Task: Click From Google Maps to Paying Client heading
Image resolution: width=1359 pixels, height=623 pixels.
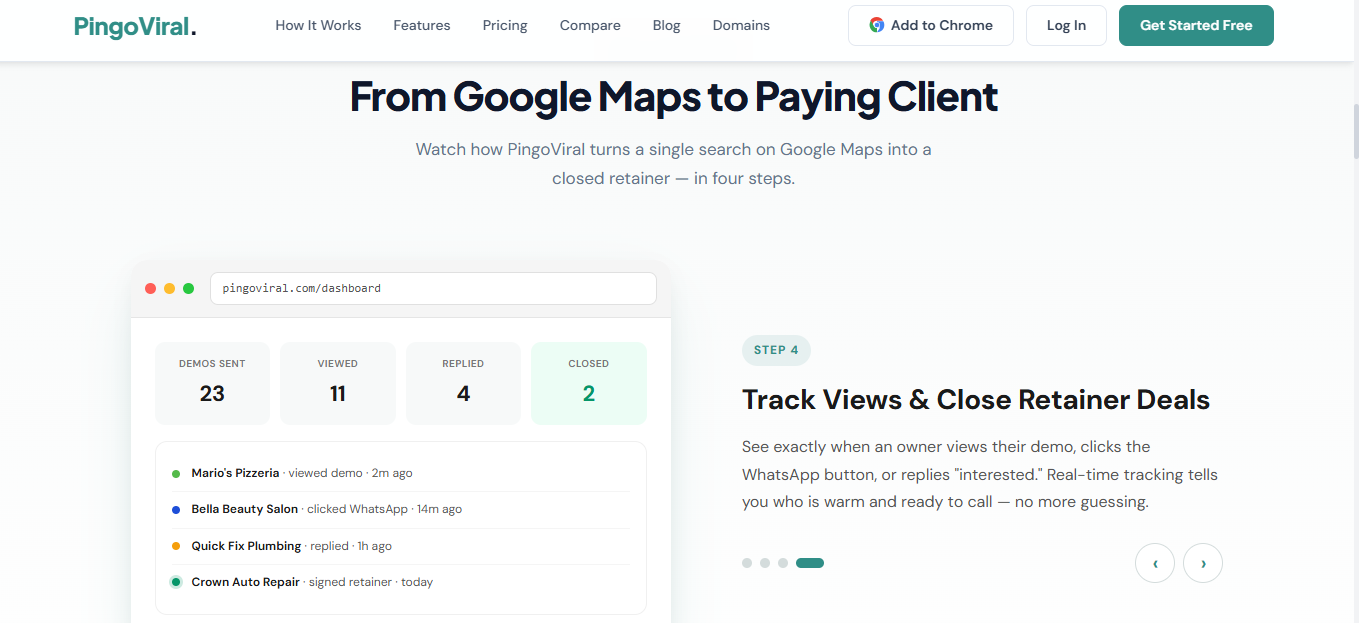Action: (674, 97)
